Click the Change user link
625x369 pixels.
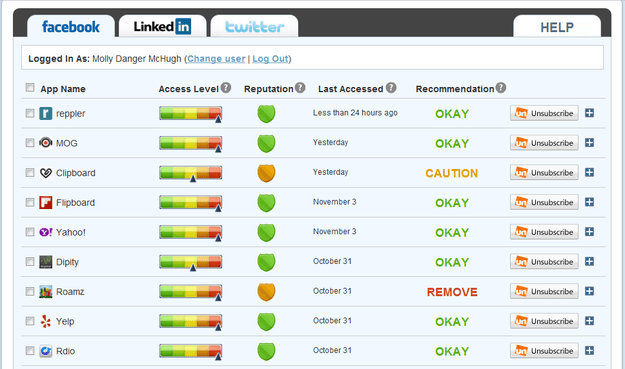[216, 59]
